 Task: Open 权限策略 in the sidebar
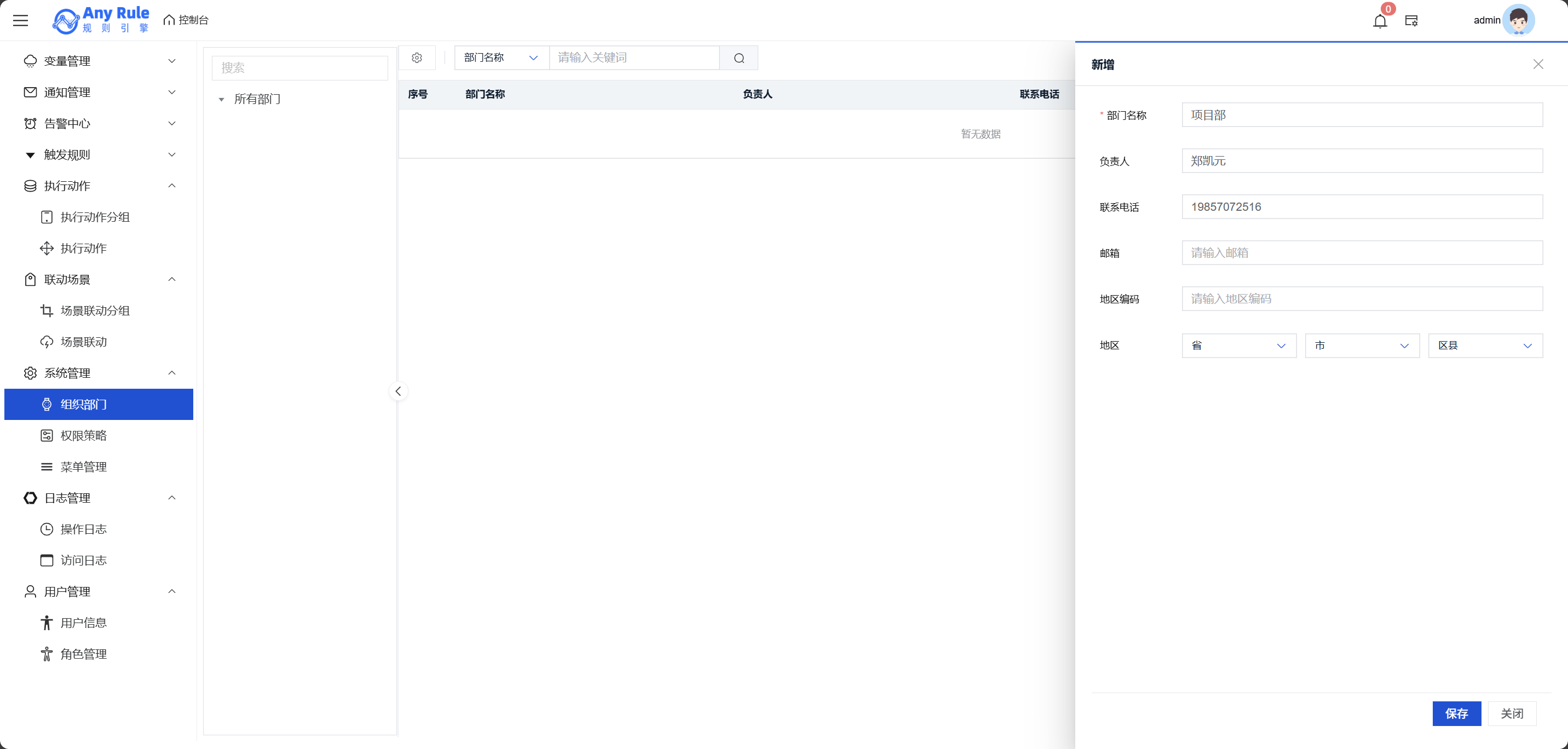[84, 435]
